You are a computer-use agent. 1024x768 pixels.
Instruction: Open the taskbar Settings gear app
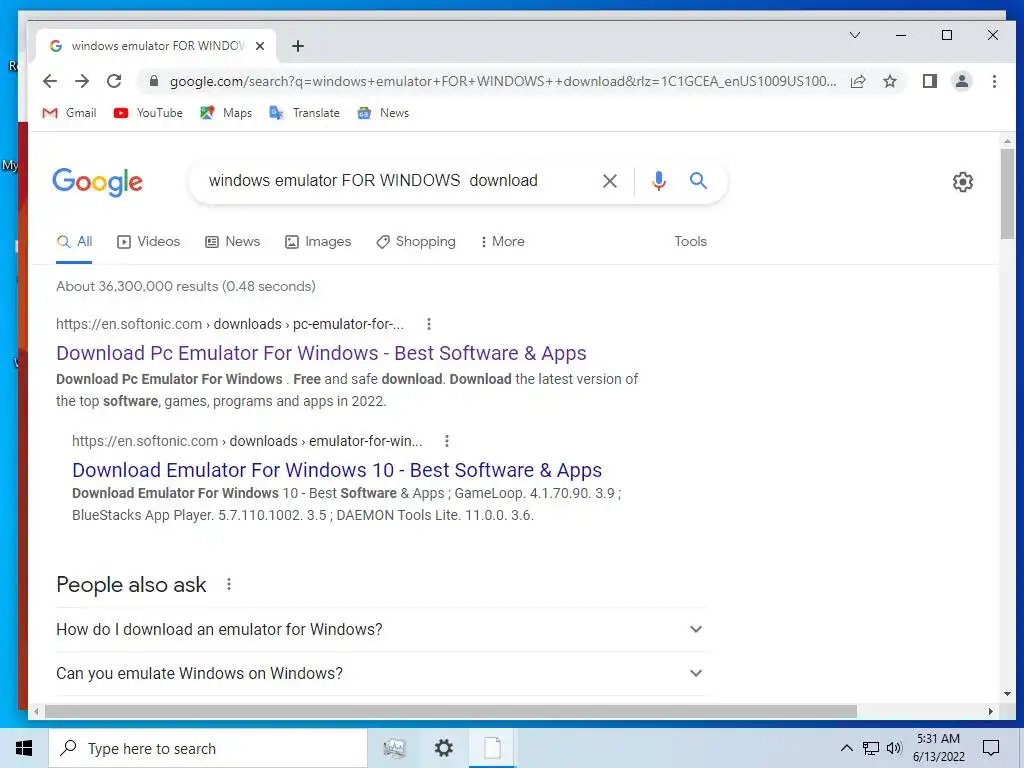tap(444, 748)
